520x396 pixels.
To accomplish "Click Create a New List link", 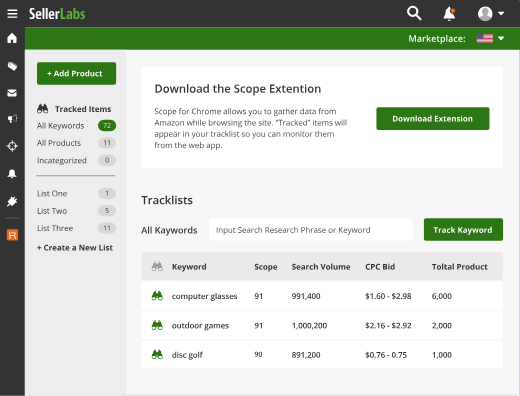I will click(75, 248).
